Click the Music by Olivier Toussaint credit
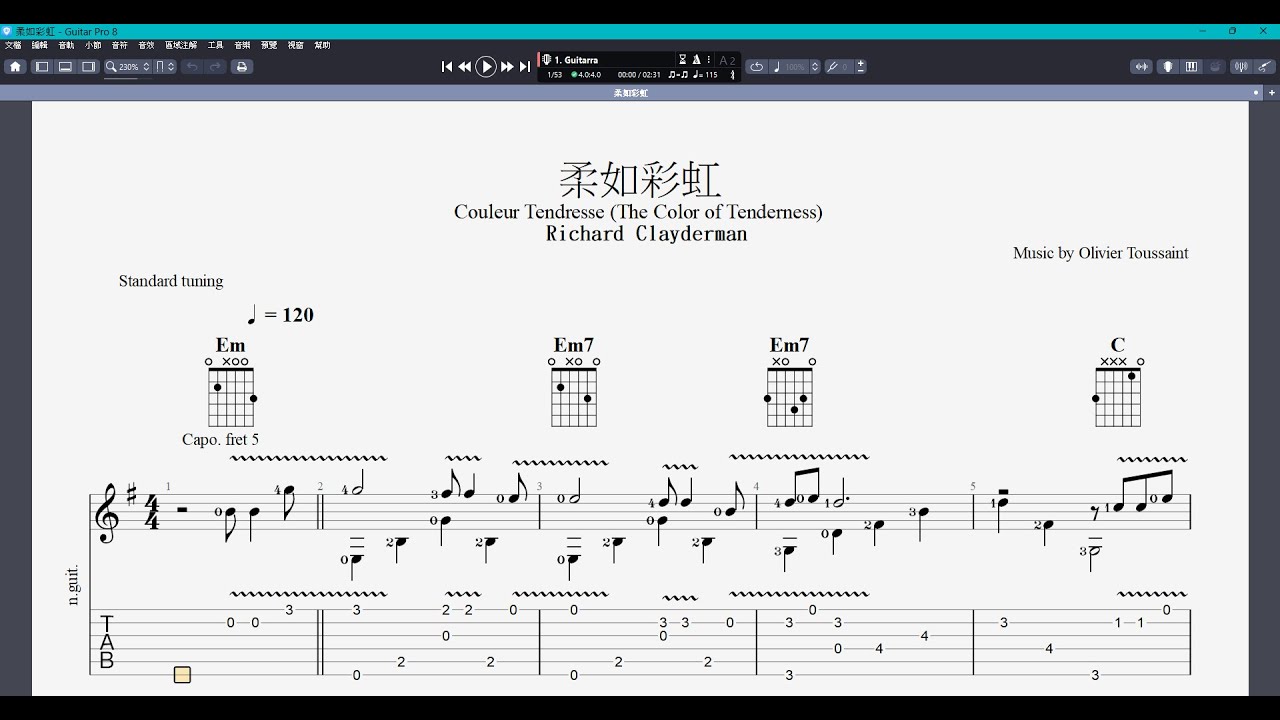Image resolution: width=1280 pixels, height=720 pixels. [1100, 253]
